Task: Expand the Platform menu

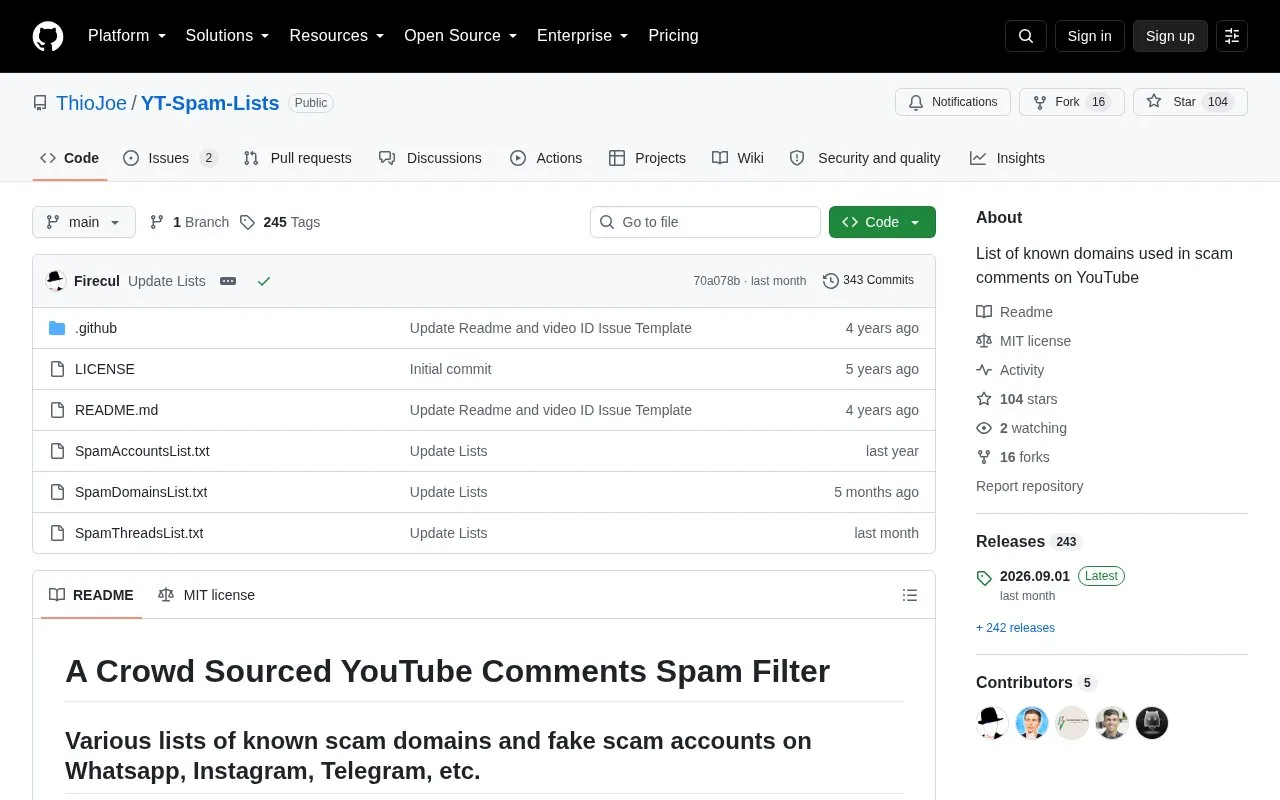Action: click(127, 36)
